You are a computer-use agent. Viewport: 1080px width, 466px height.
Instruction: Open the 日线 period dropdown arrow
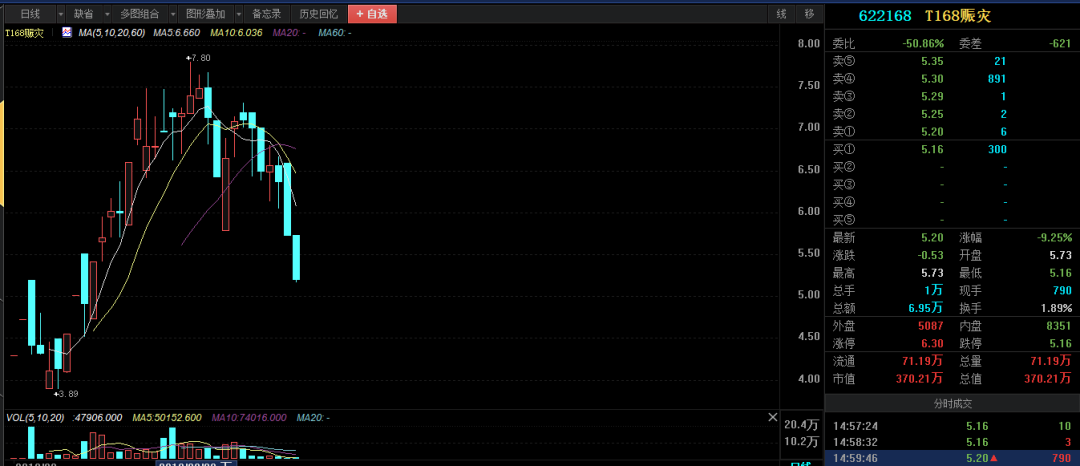tap(61, 14)
